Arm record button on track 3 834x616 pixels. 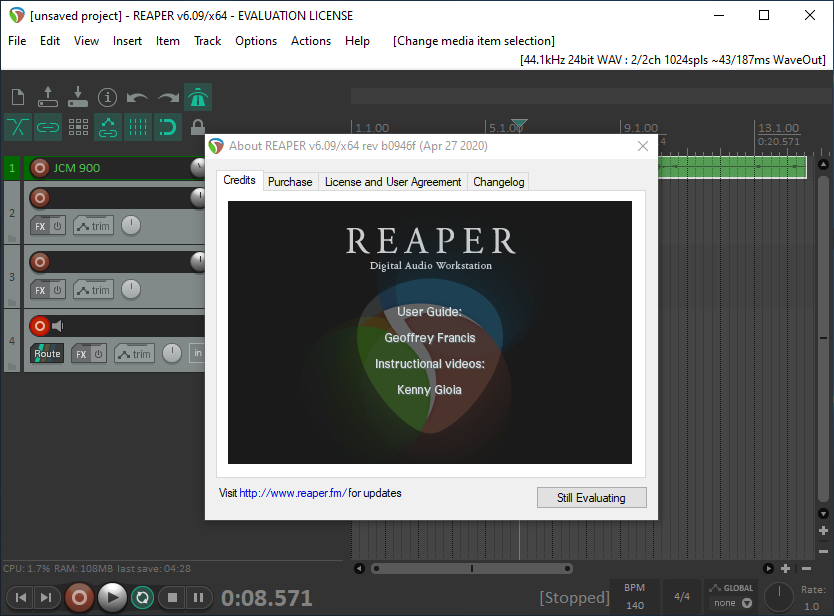click(x=39, y=262)
